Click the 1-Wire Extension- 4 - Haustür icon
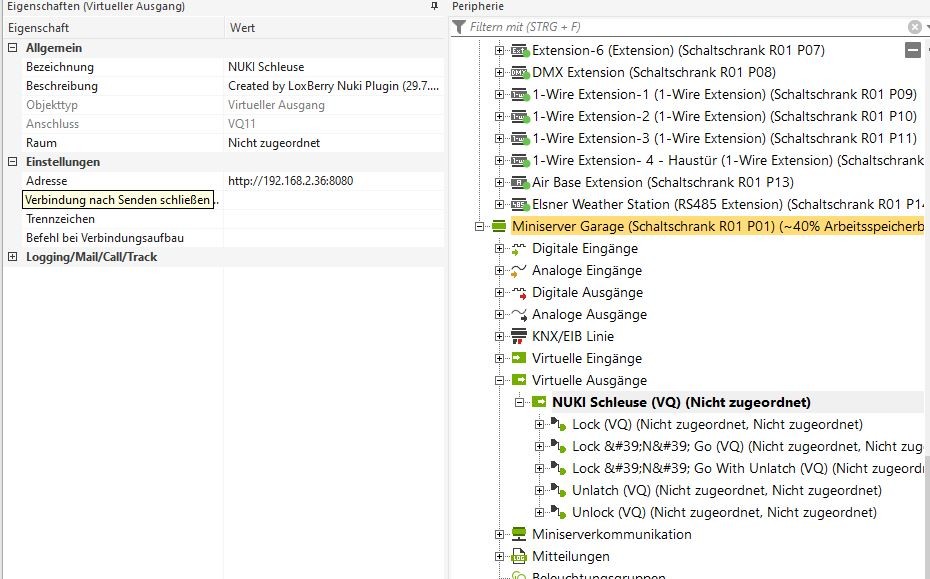This screenshot has height=579, width=930. coord(520,160)
